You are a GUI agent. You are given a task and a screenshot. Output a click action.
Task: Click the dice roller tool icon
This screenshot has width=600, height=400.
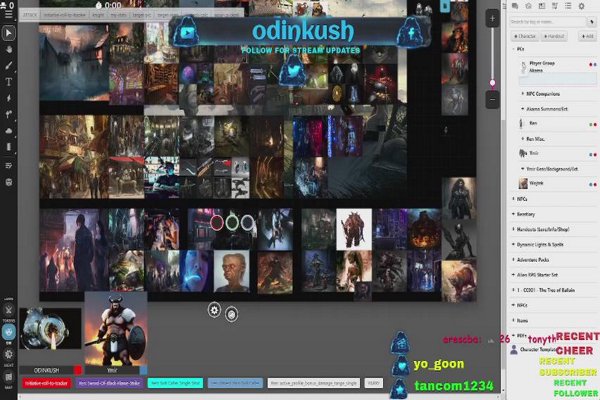(8, 182)
